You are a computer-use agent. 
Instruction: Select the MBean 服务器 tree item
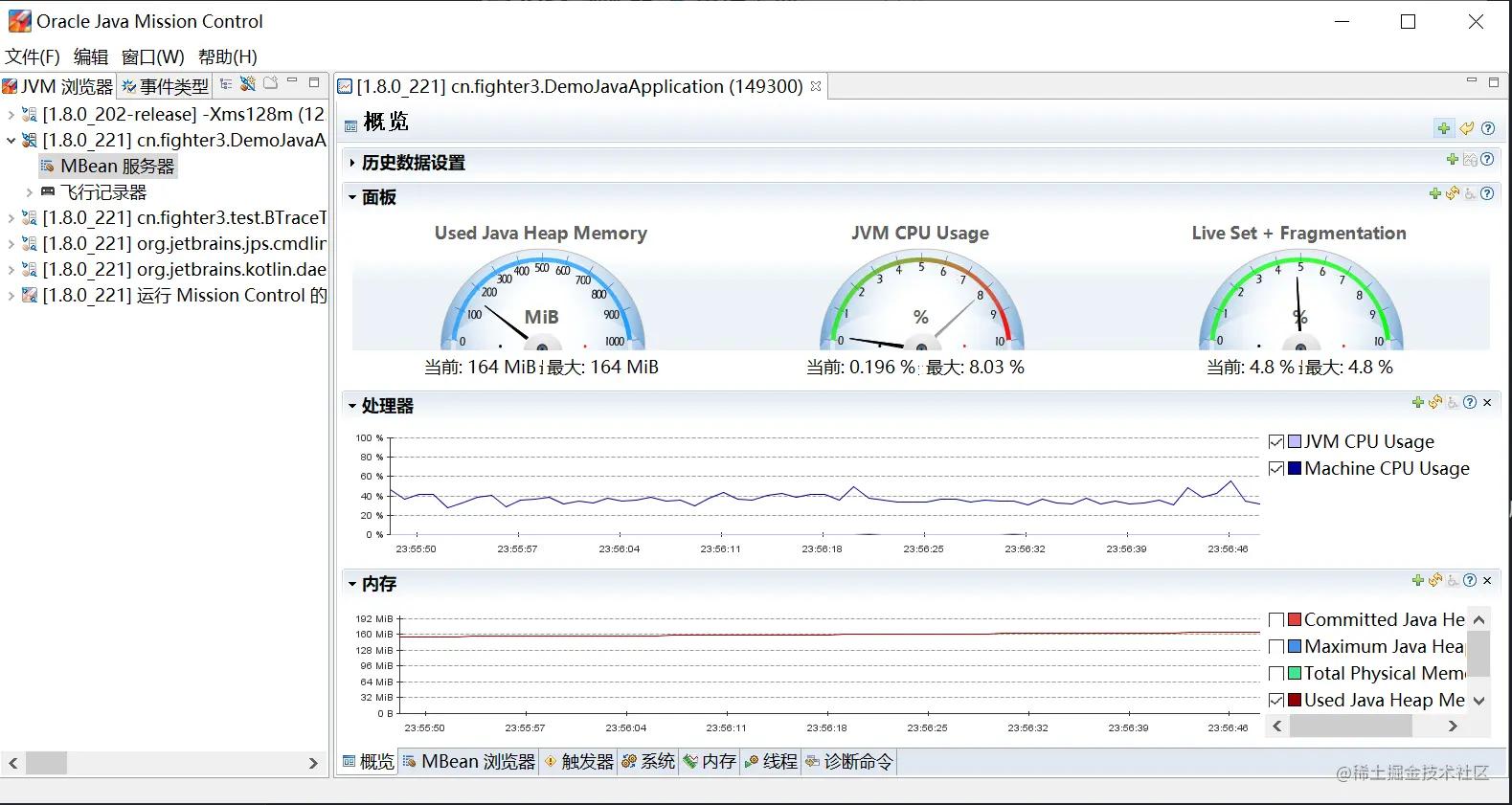(x=107, y=166)
